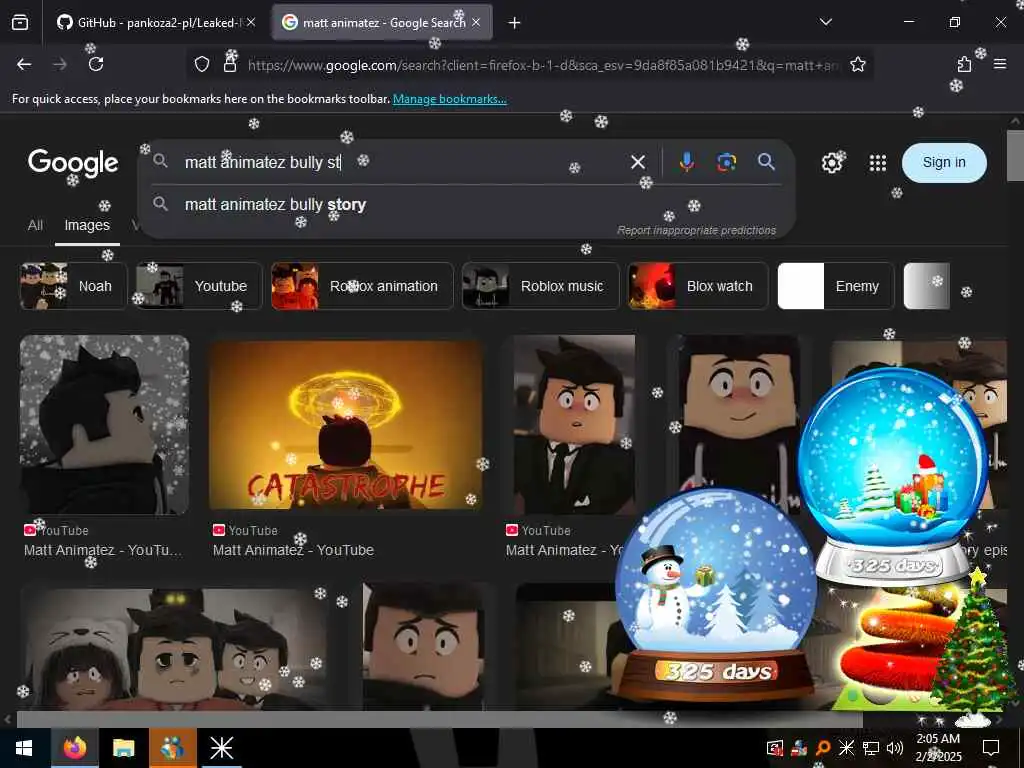Open the CATASTROPHE image result

[x=346, y=425]
